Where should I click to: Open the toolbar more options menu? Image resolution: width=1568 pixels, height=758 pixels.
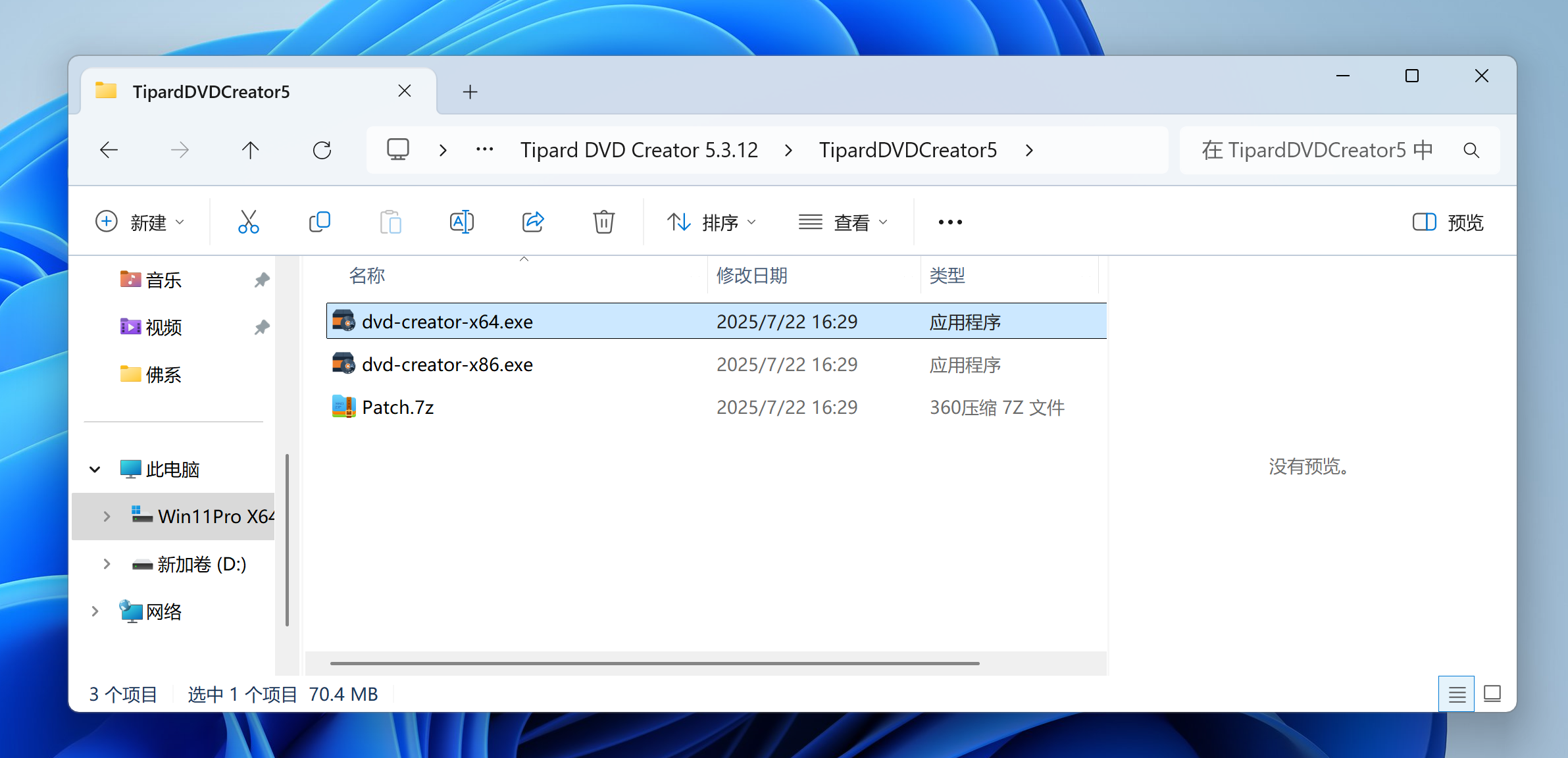pyautogui.click(x=949, y=222)
